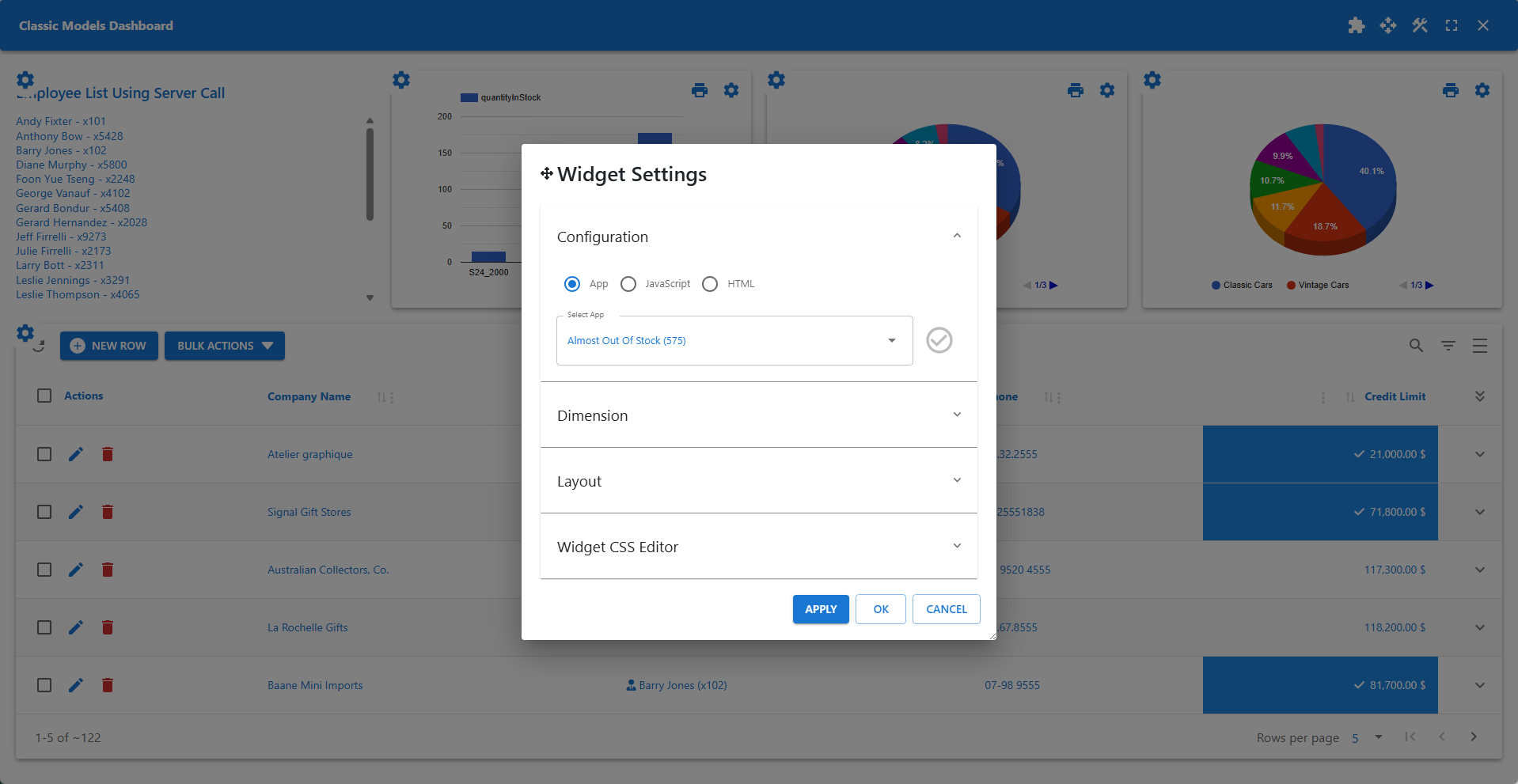1518x784 pixels.
Task: Open the gear settings icon on the pie chart widget
Action: (x=1106, y=90)
